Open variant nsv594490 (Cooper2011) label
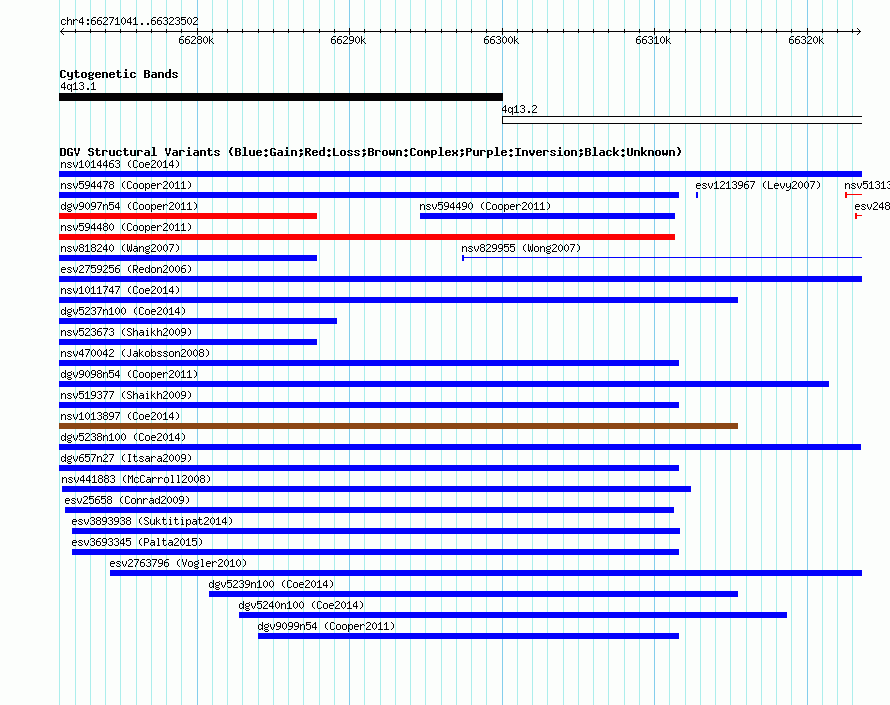890x705 pixels. pos(485,206)
